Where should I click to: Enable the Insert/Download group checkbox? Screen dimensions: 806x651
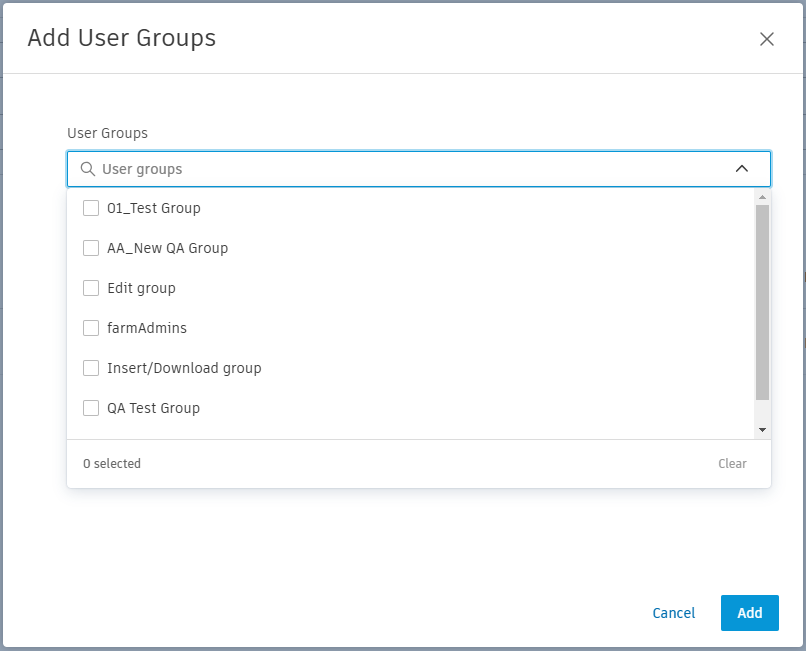91,368
